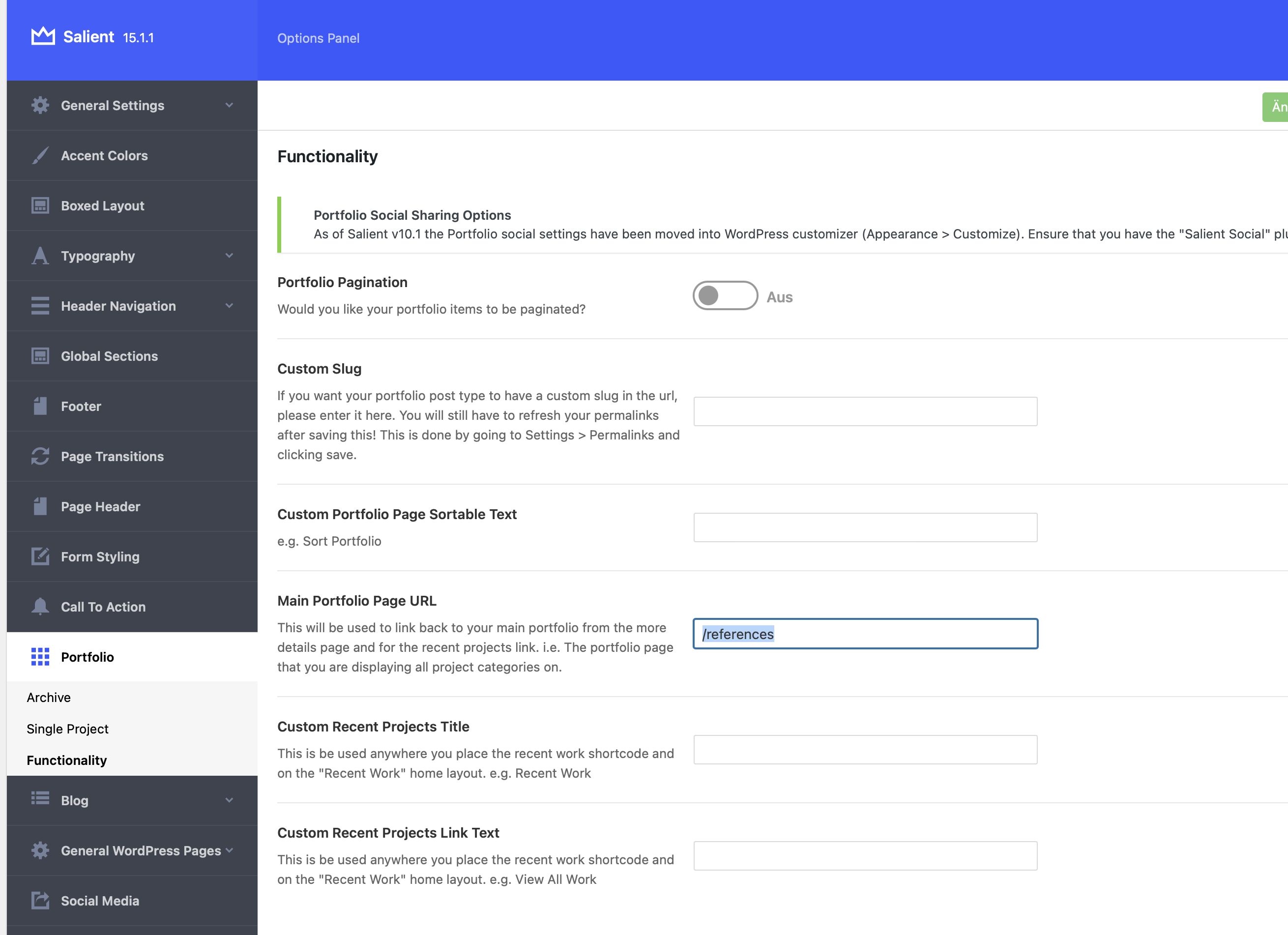Viewport: 1288px width, 935px height.
Task: Click the General WordPress Pages gear icon
Action: (x=40, y=850)
